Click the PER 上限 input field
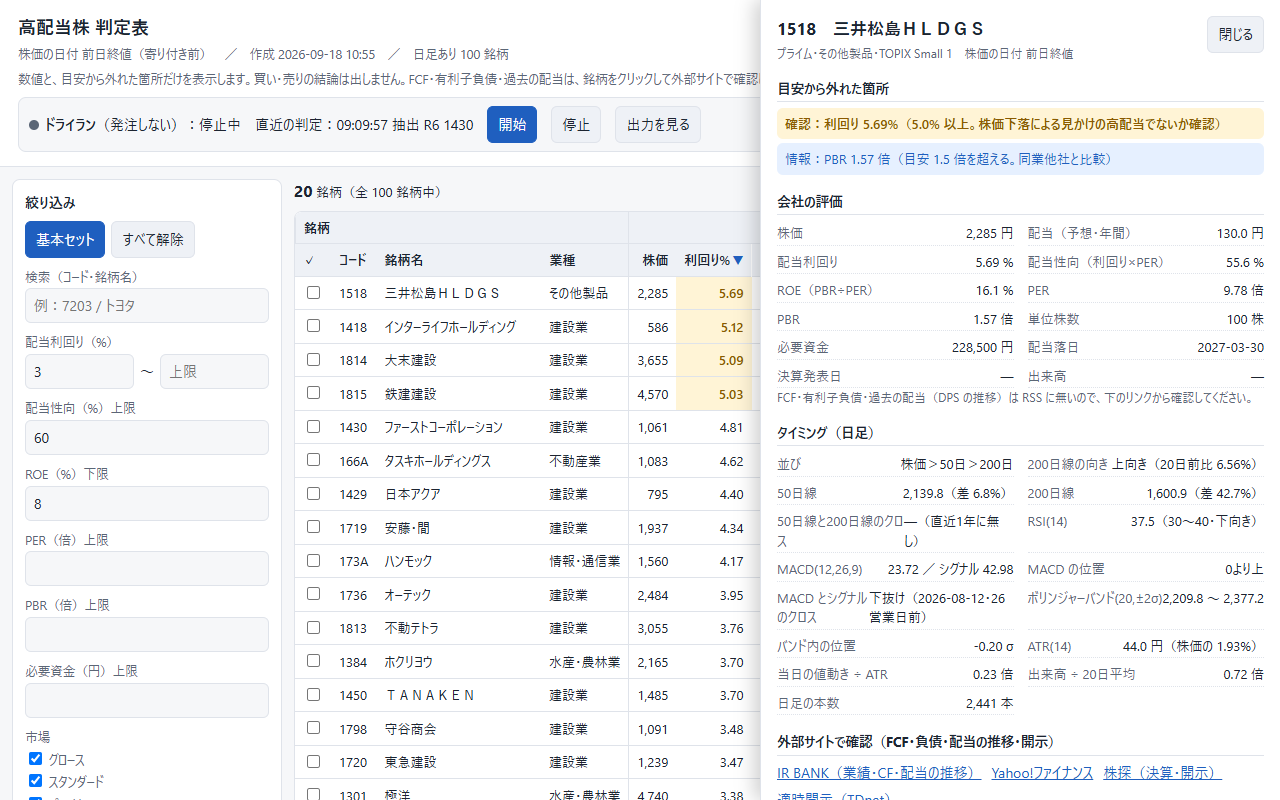1280x800 pixels. point(147,569)
